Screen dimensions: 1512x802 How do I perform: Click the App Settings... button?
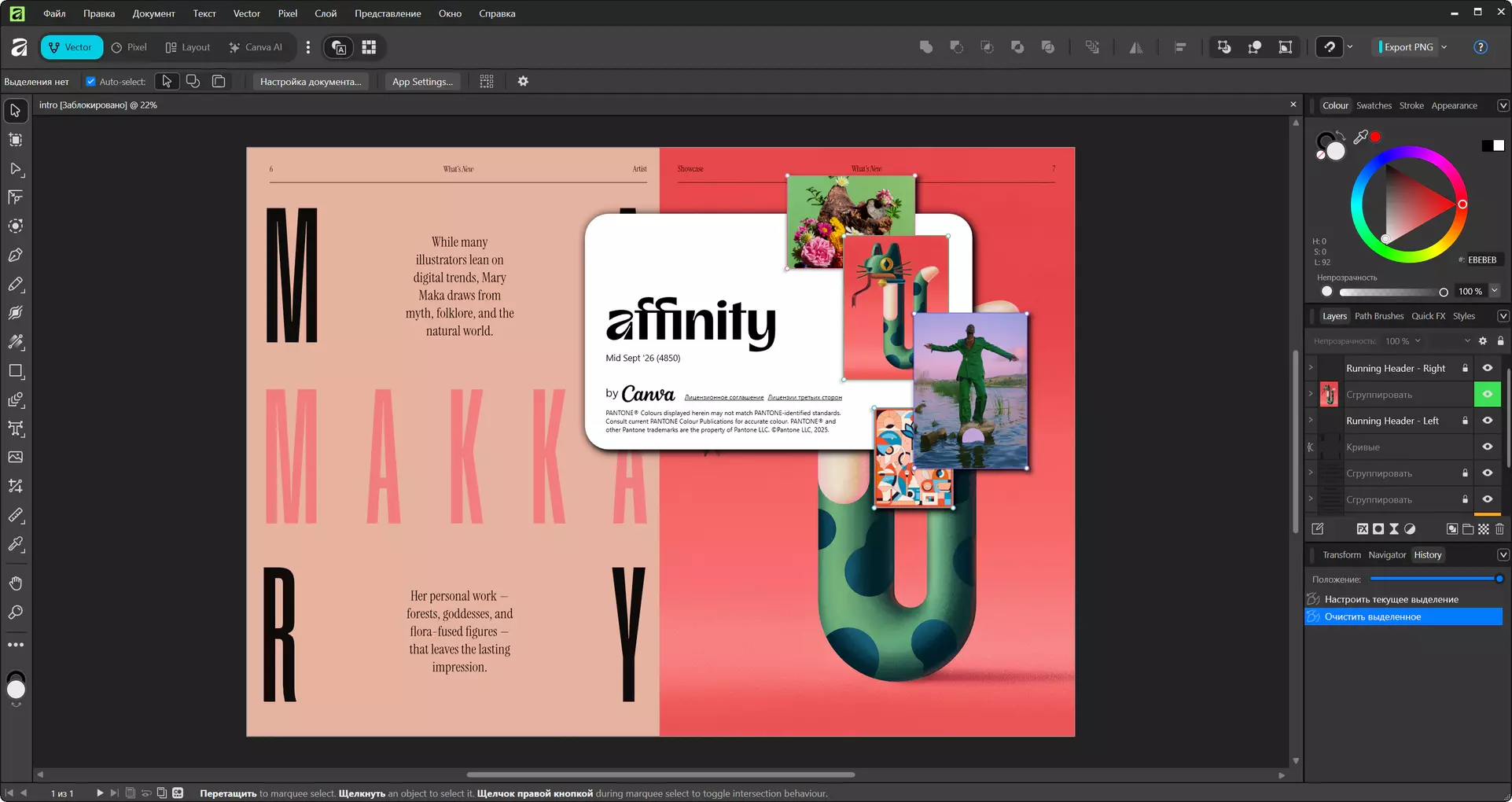(422, 82)
